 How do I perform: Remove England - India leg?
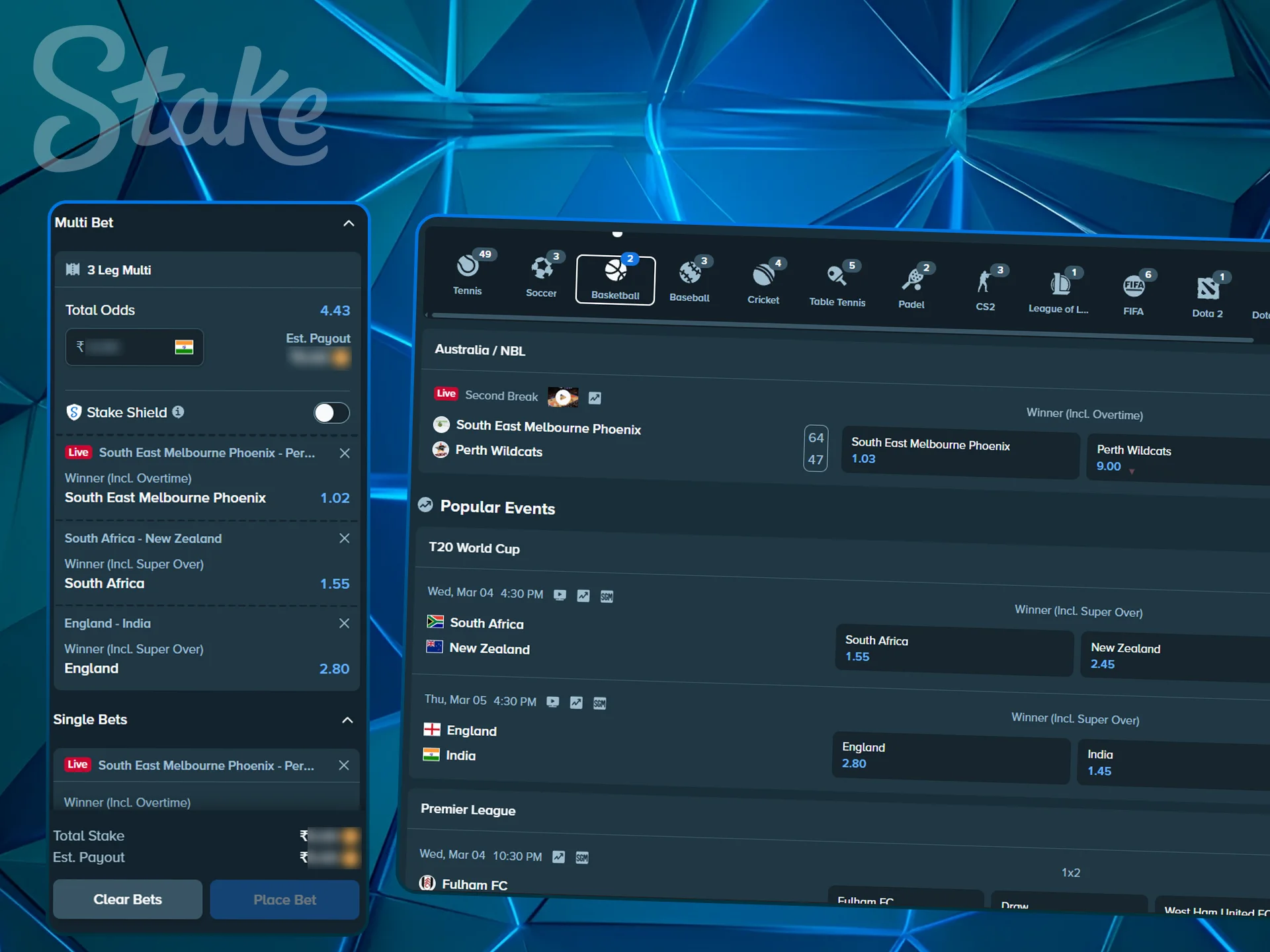(x=344, y=623)
